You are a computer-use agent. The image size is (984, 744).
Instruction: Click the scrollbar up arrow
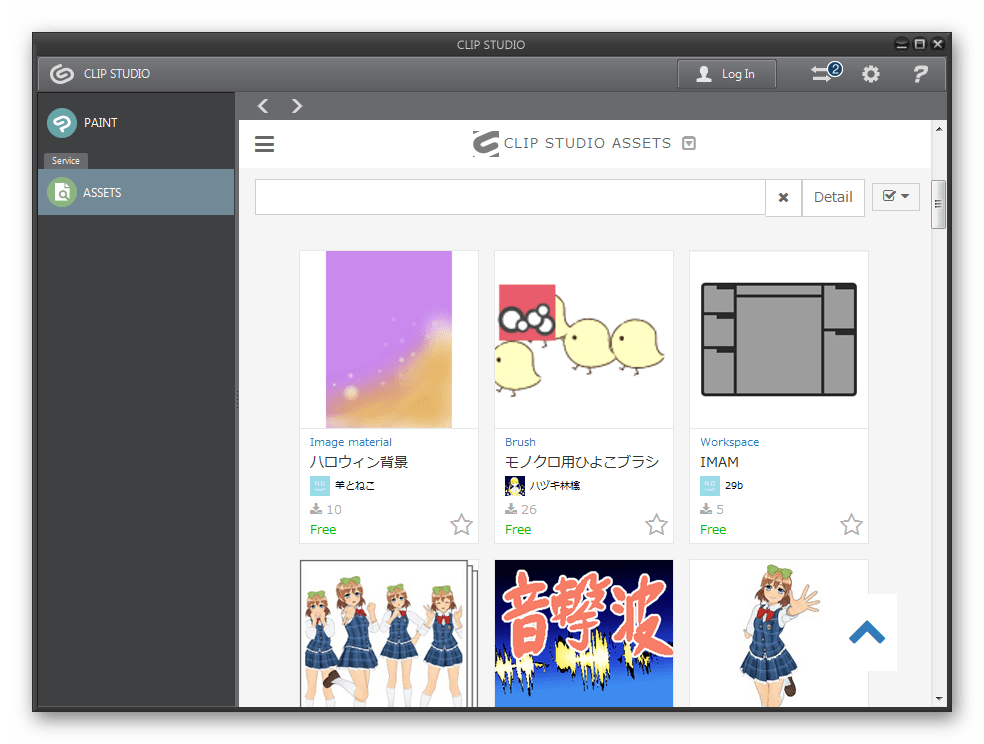click(939, 129)
